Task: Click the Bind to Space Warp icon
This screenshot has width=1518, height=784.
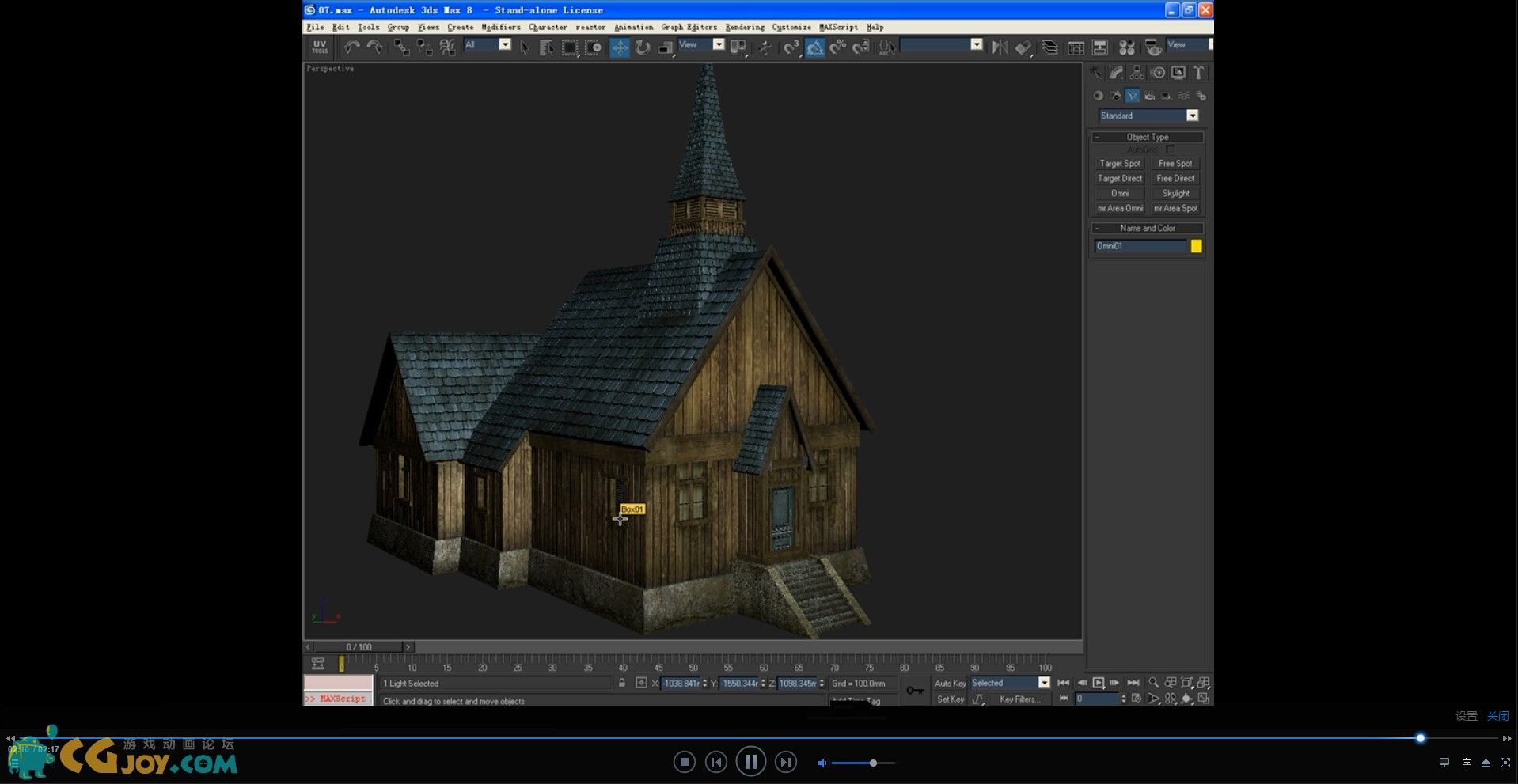Action: [x=448, y=47]
